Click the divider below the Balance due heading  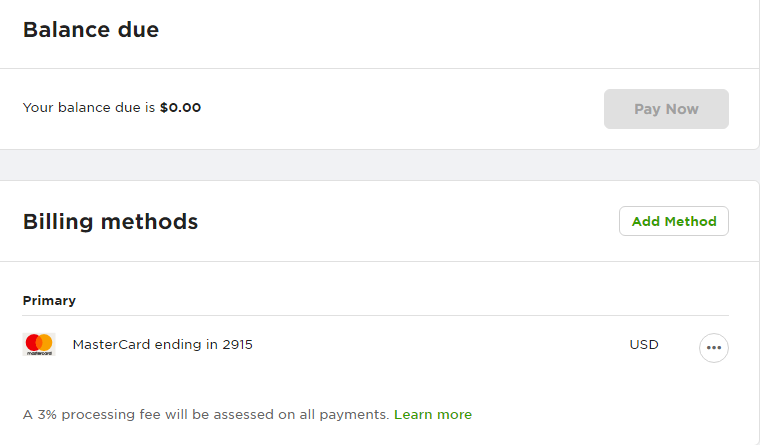point(380,68)
